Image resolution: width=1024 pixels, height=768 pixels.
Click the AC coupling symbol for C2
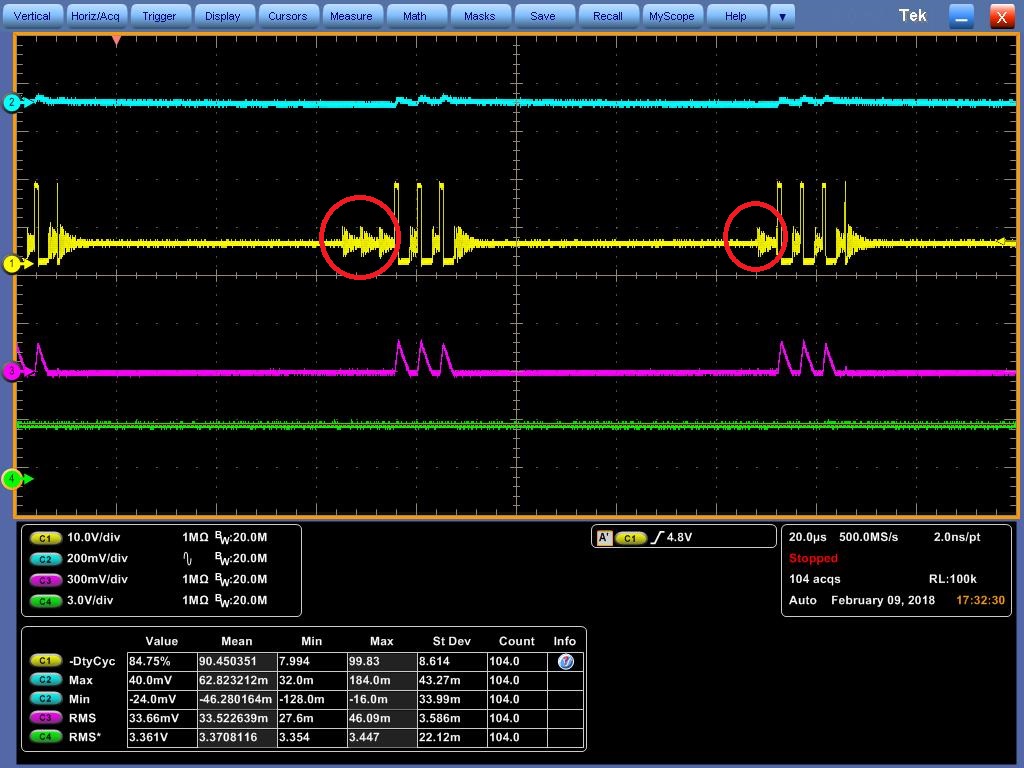tap(187, 559)
